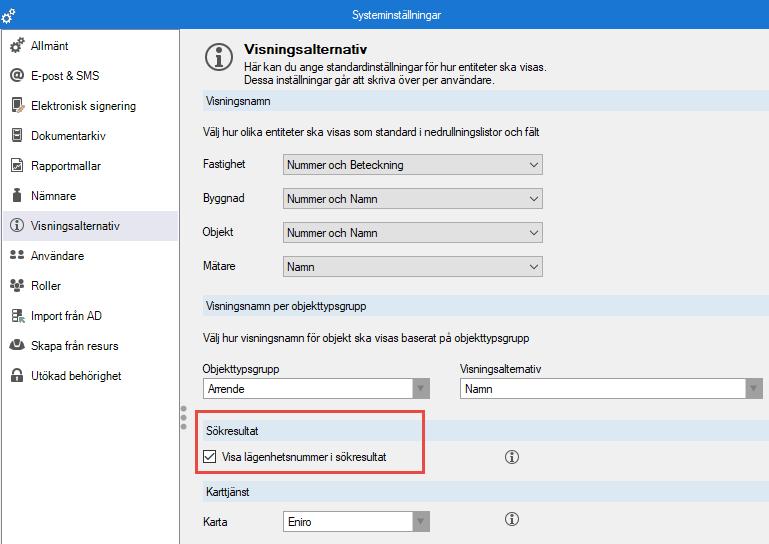Click the Karttjänst section header
Viewport: 769px width, 544px height.
point(486,492)
